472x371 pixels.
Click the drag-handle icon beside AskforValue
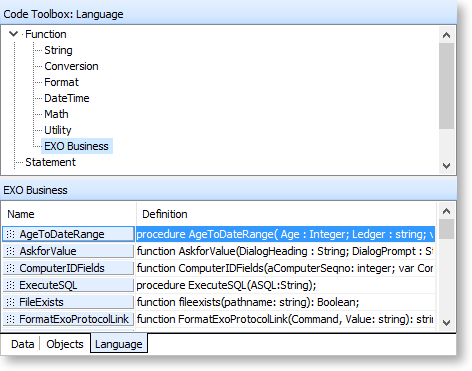click(x=10, y=251)
